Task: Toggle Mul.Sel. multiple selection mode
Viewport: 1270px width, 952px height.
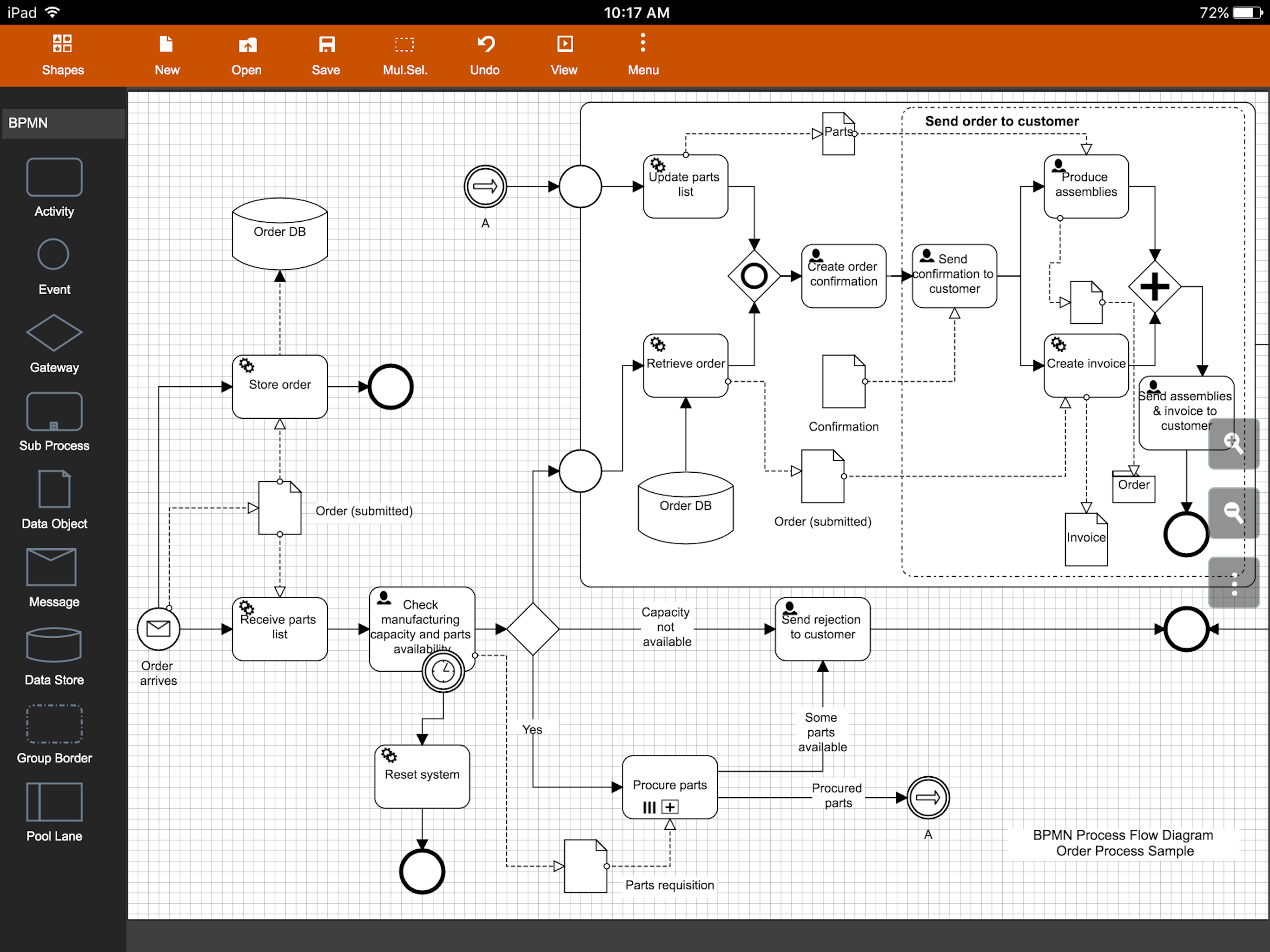Action: tap(405, 55)
